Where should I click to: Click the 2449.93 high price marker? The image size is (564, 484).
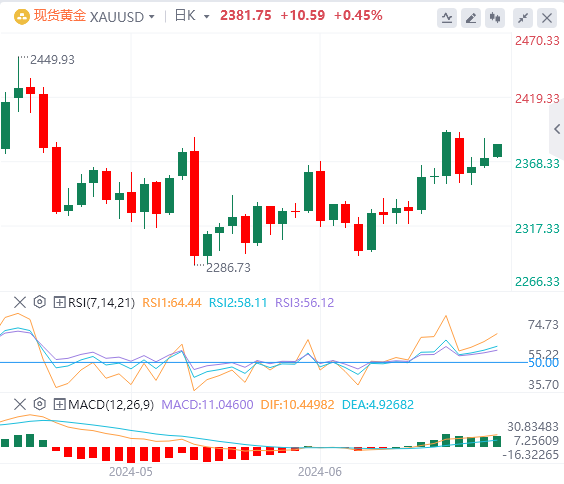(x=52, y=59)
